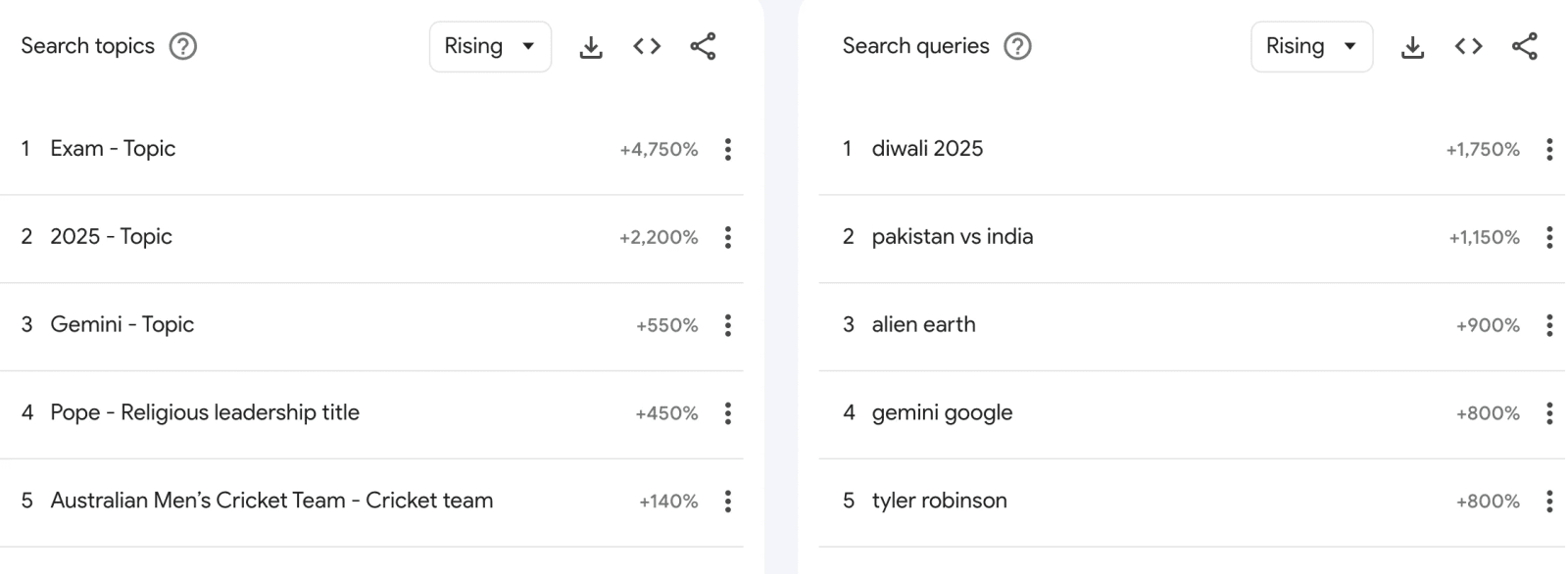This screenshot has height=574, width=1568.
Task: Open the Australian Men's Cricket Team topic
Action: (271, 501)
